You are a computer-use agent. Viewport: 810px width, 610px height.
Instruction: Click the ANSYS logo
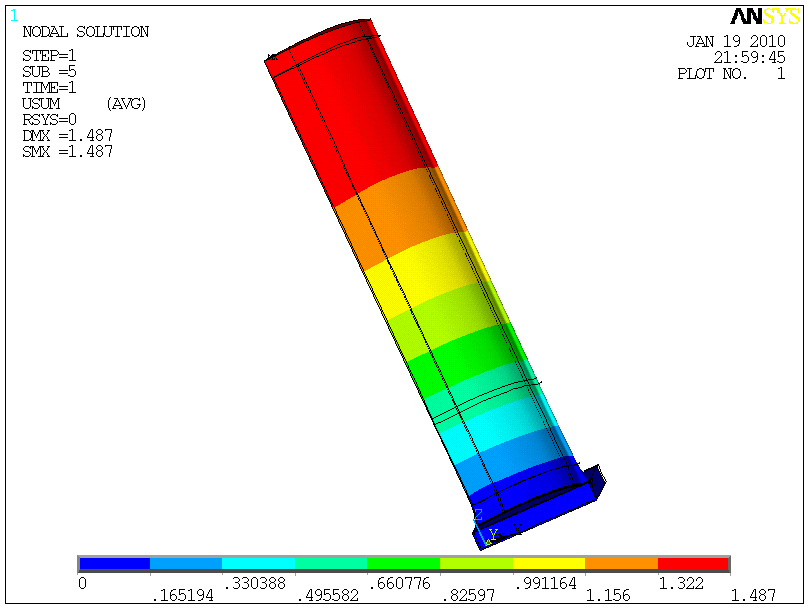point(765,17)
